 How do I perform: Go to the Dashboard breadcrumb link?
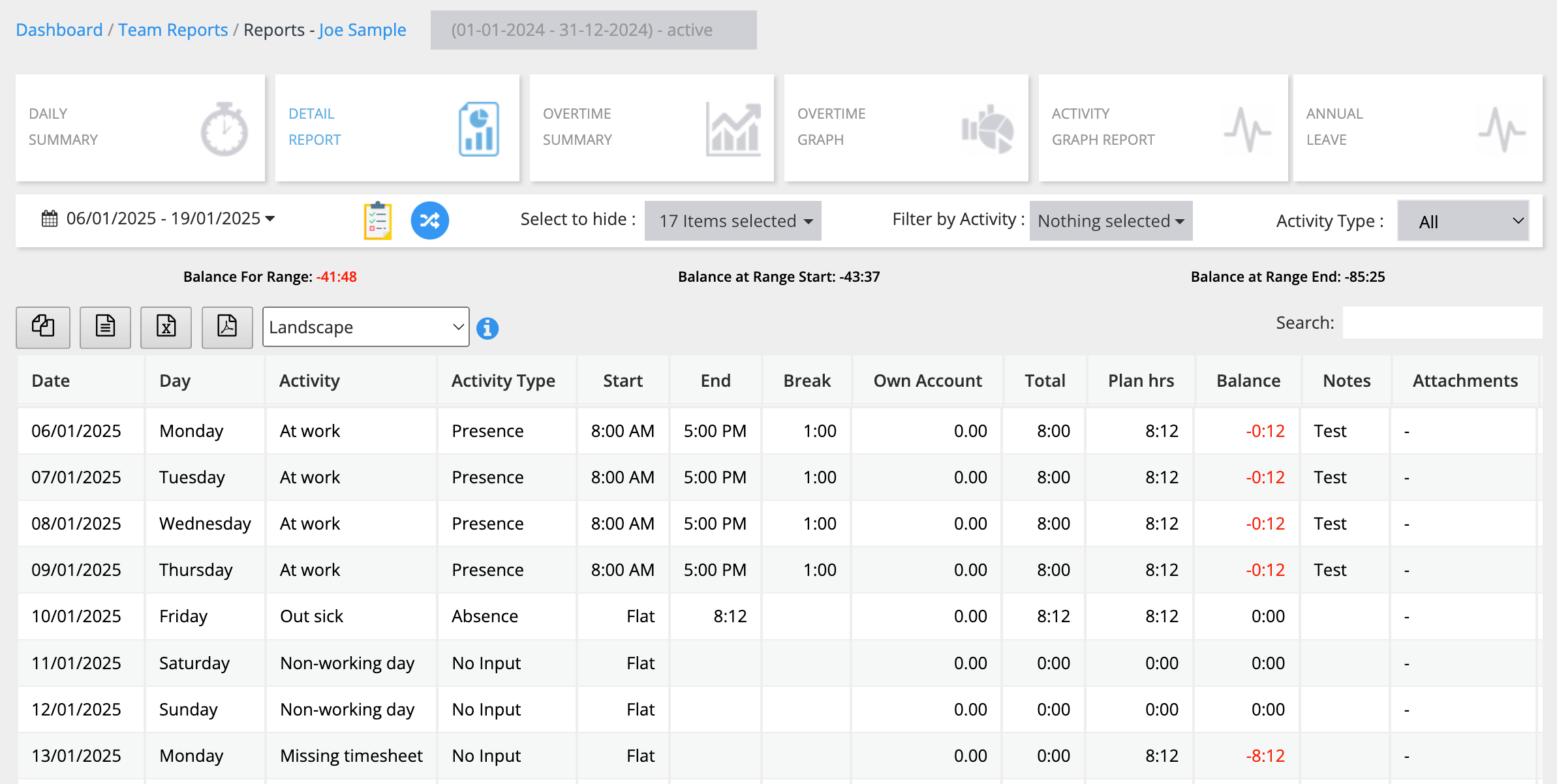(59, 30)
